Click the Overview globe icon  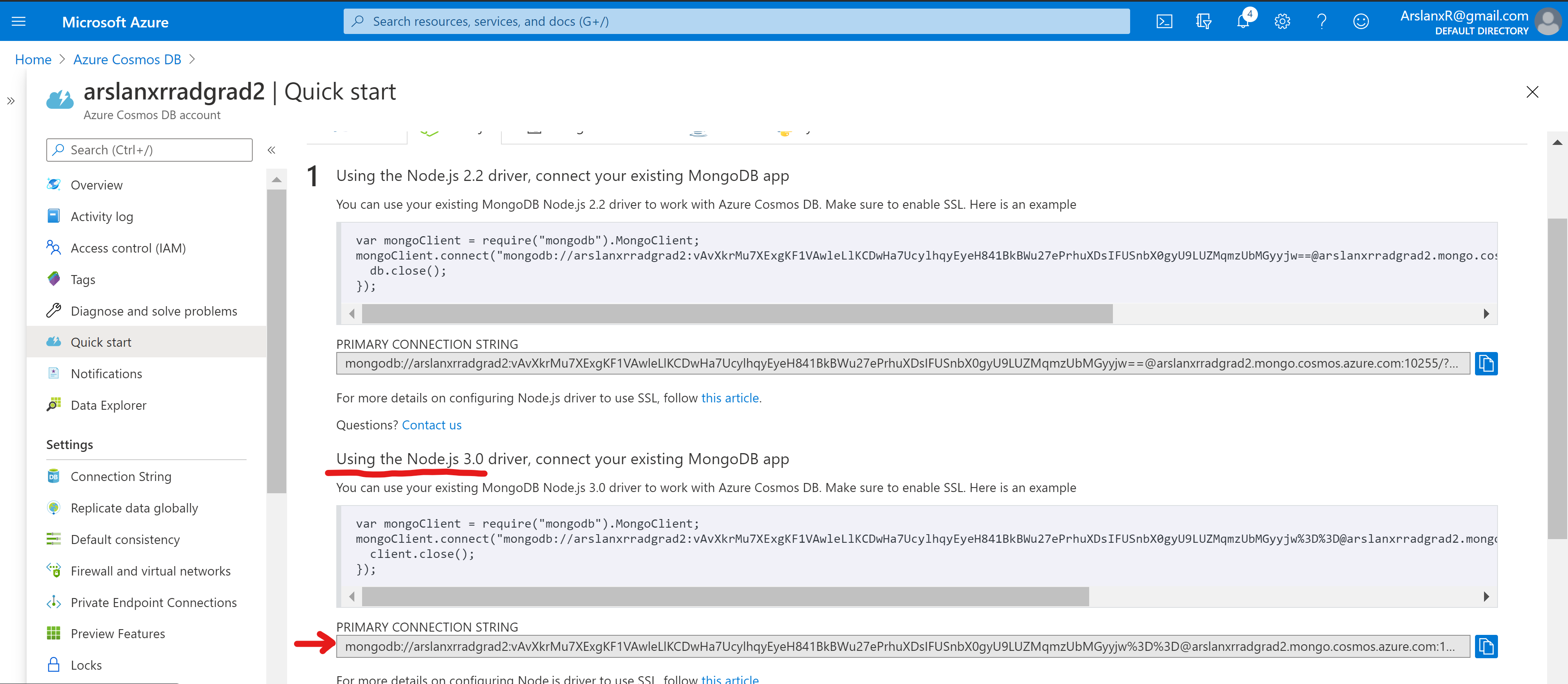[x=54, y=184]
